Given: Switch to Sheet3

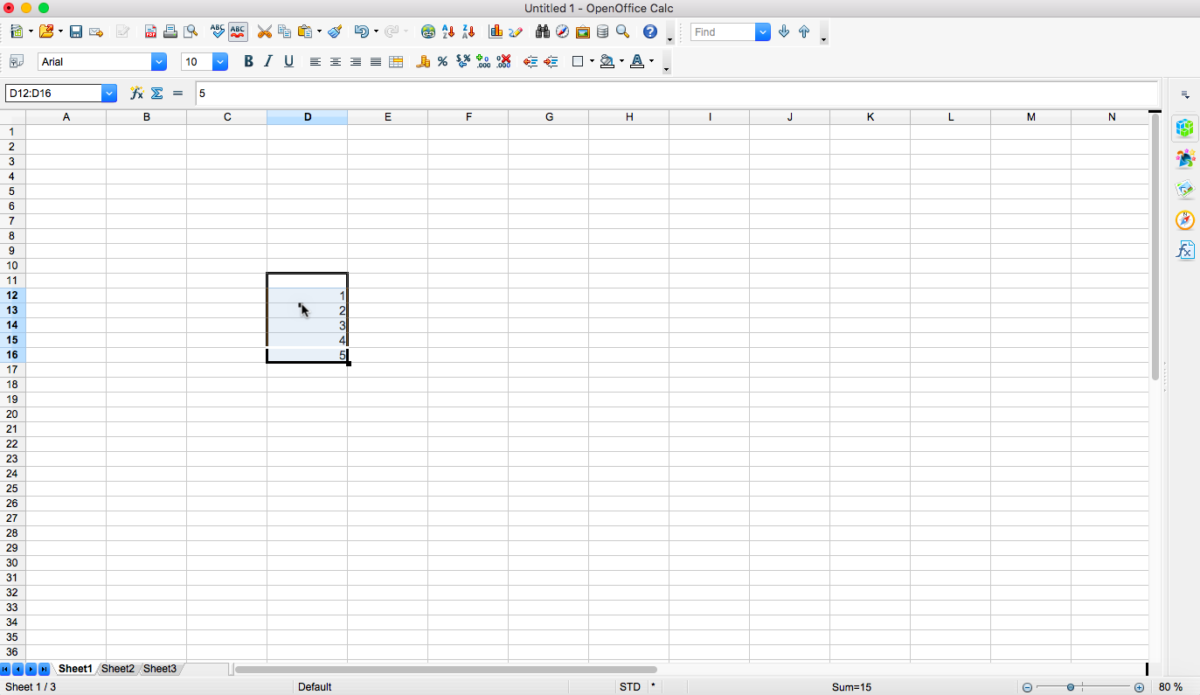Looking at the screenshot, I should [160, 668].
